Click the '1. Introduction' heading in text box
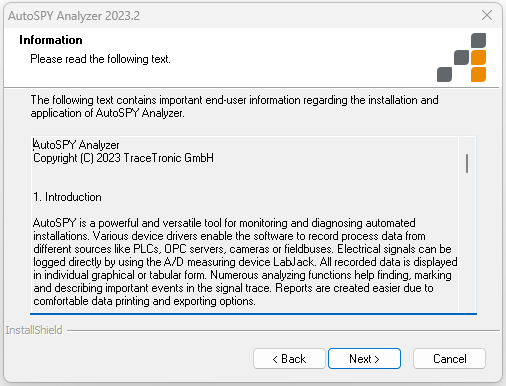The width and height of the screenshot is (506, 386). point(67,197)
